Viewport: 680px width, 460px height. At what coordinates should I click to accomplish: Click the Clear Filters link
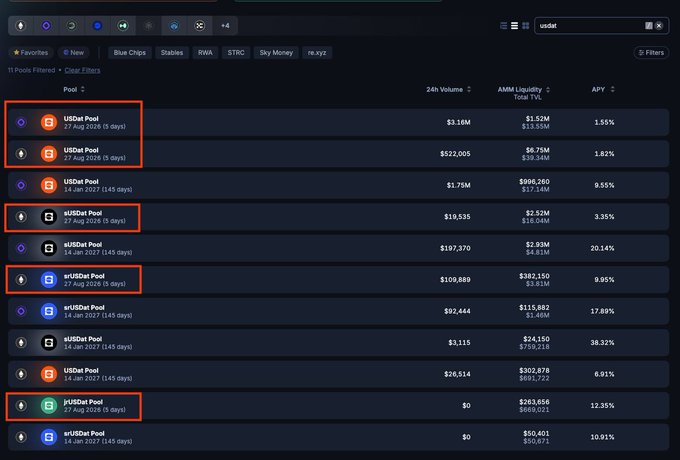coord(82,70)
